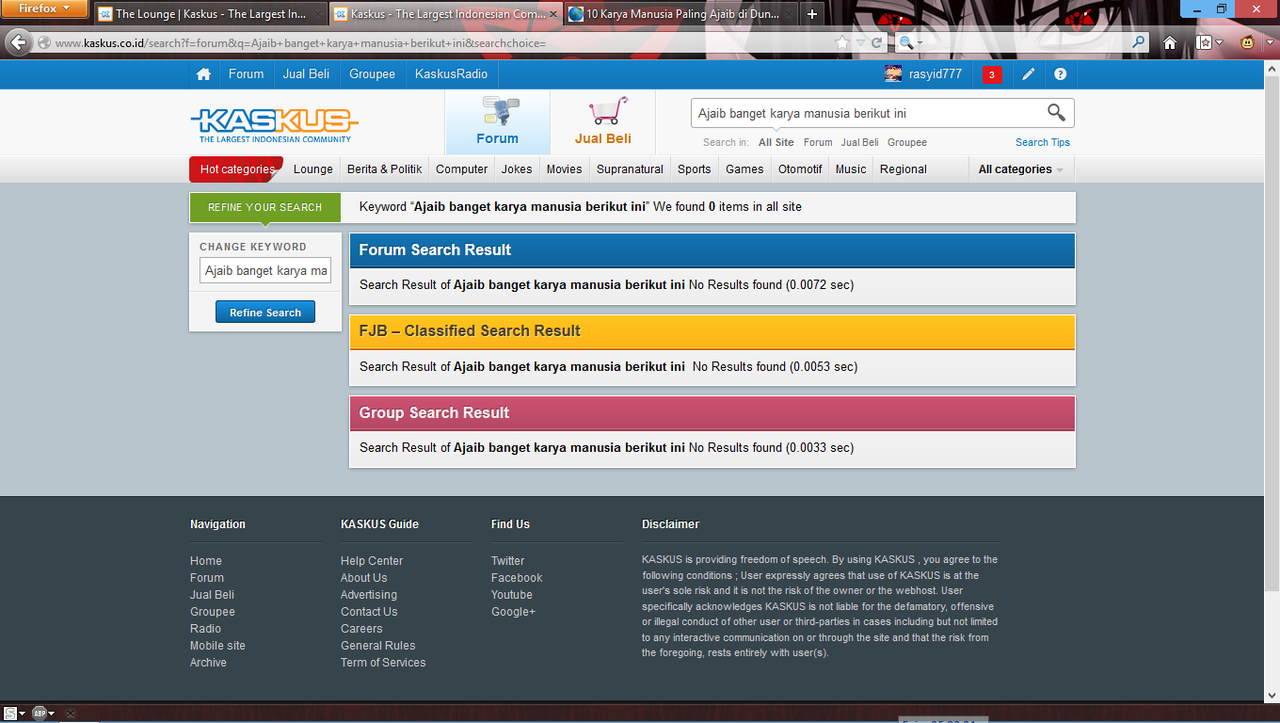Set search scope to All Site
The image size is (1280, 723).
pos(776,142)
